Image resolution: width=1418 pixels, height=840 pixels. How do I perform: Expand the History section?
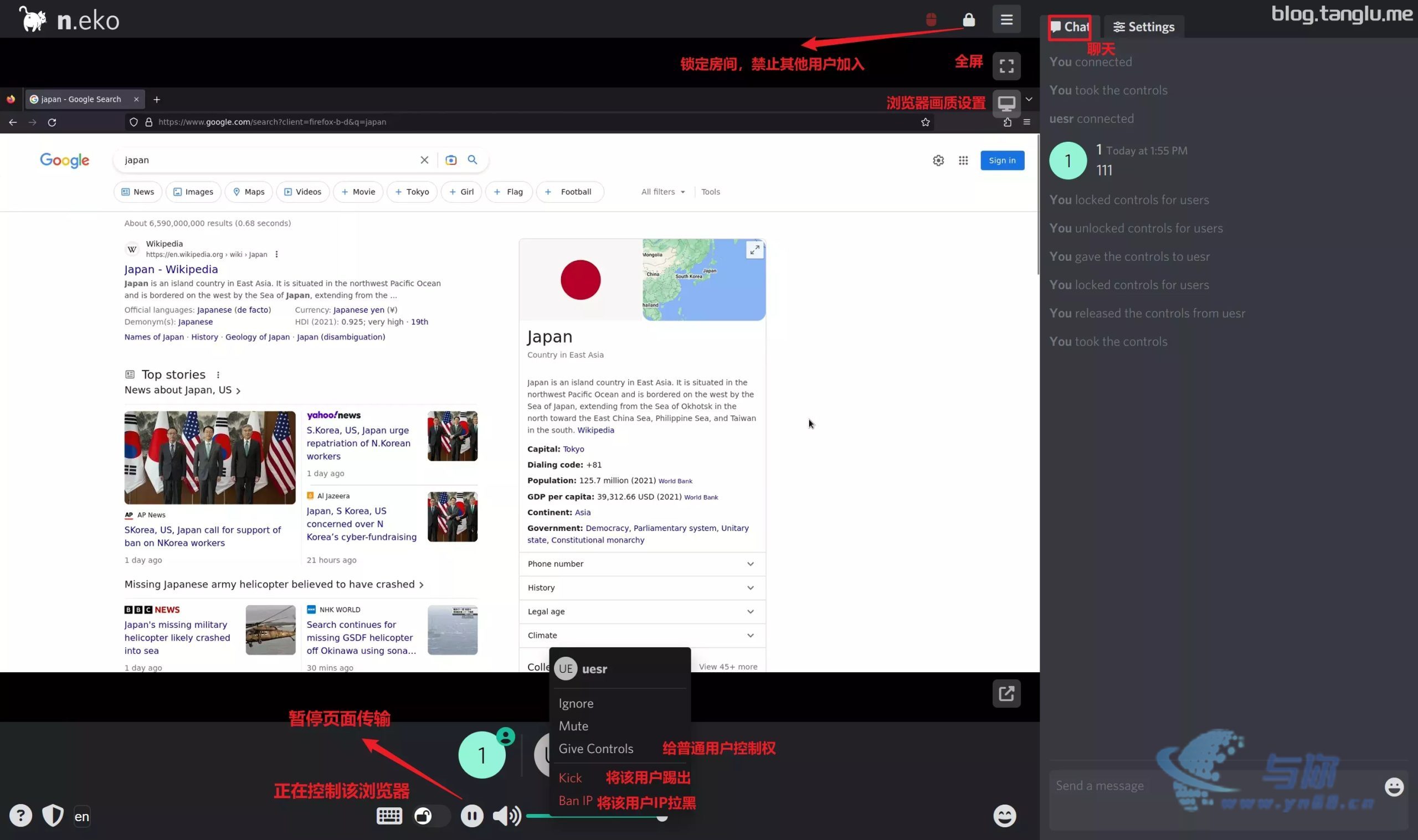[x=642, y=588]
